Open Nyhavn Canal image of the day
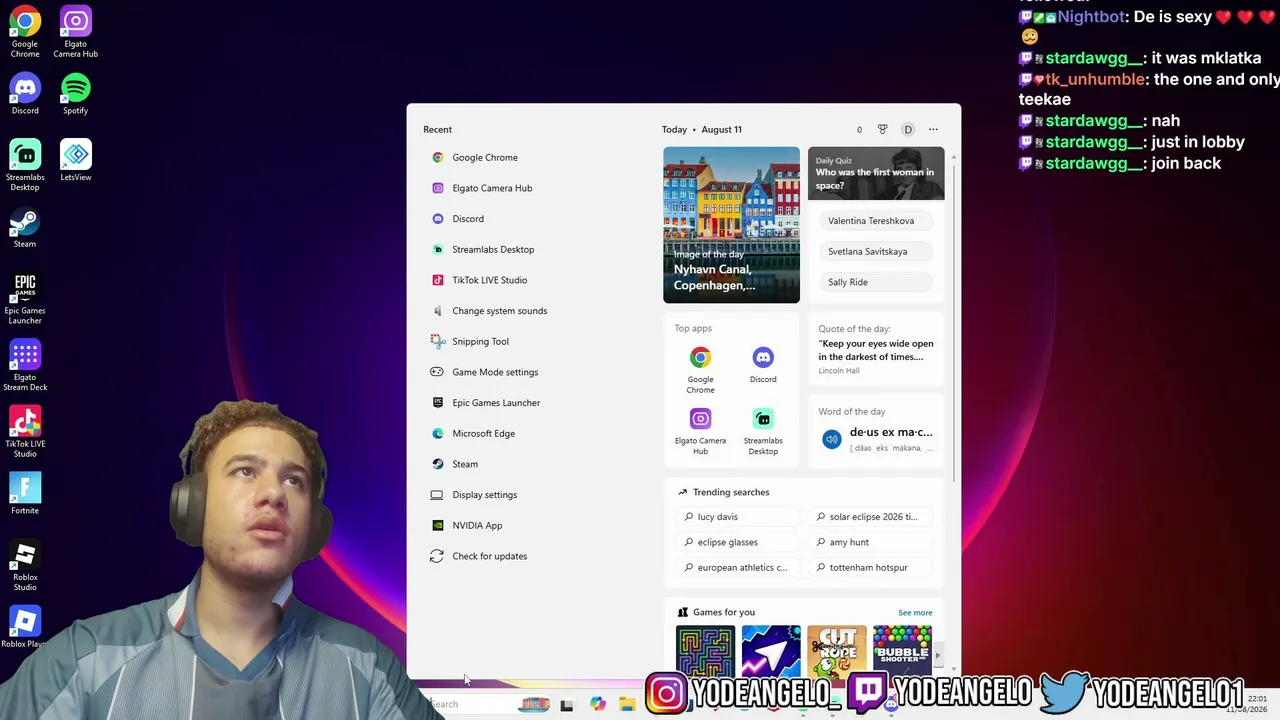 tap(731, 225)
